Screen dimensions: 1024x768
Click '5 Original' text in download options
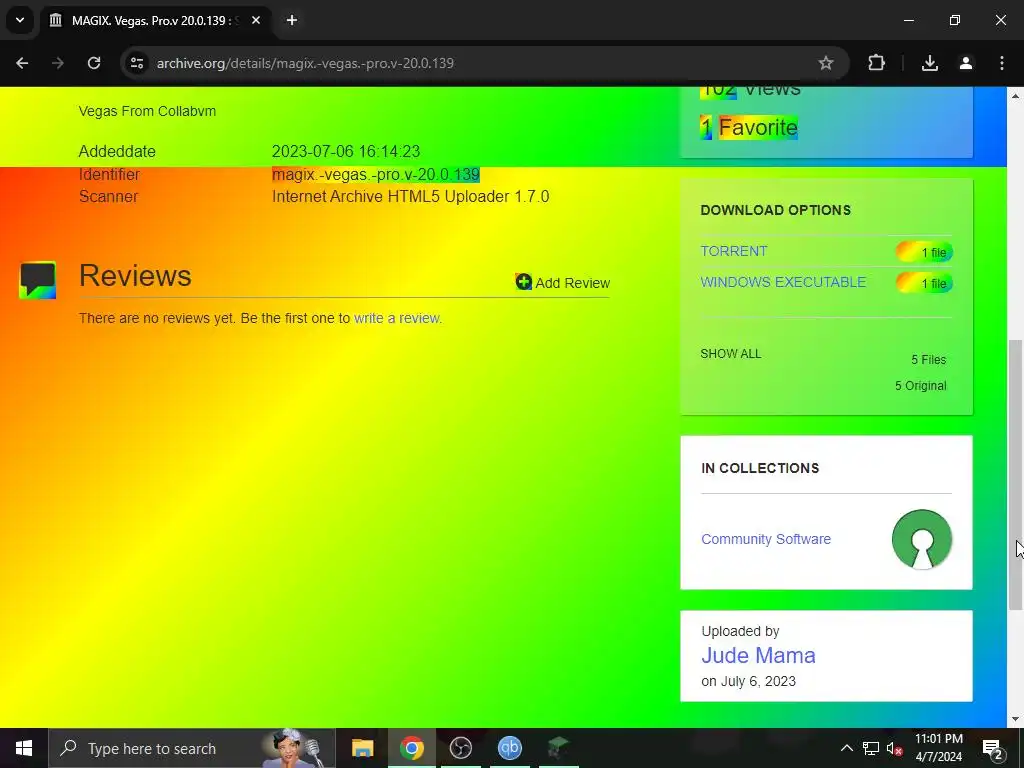[x=920, y=386]
